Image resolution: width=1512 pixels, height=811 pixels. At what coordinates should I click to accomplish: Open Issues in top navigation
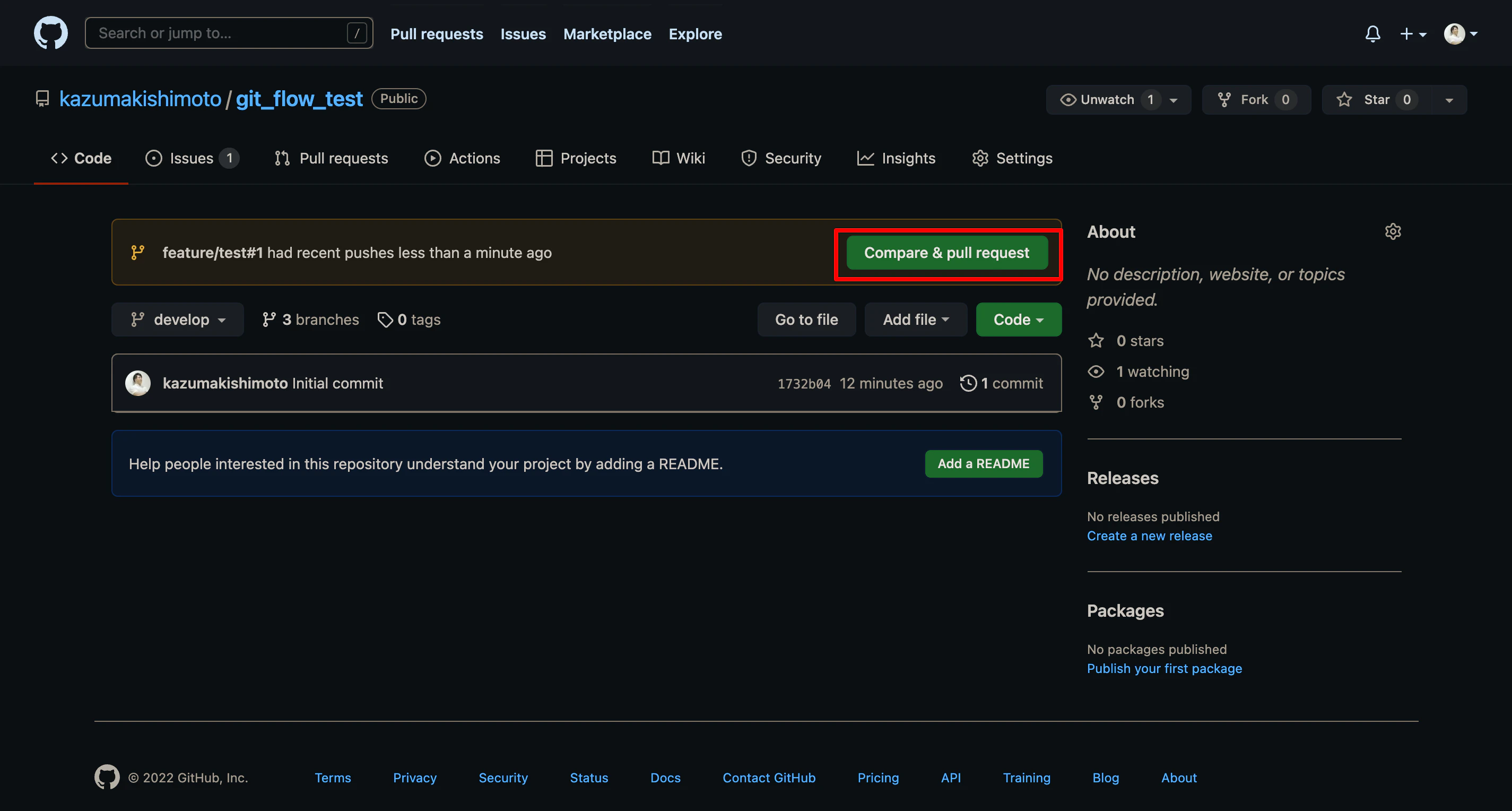click(x=523, y=34)
